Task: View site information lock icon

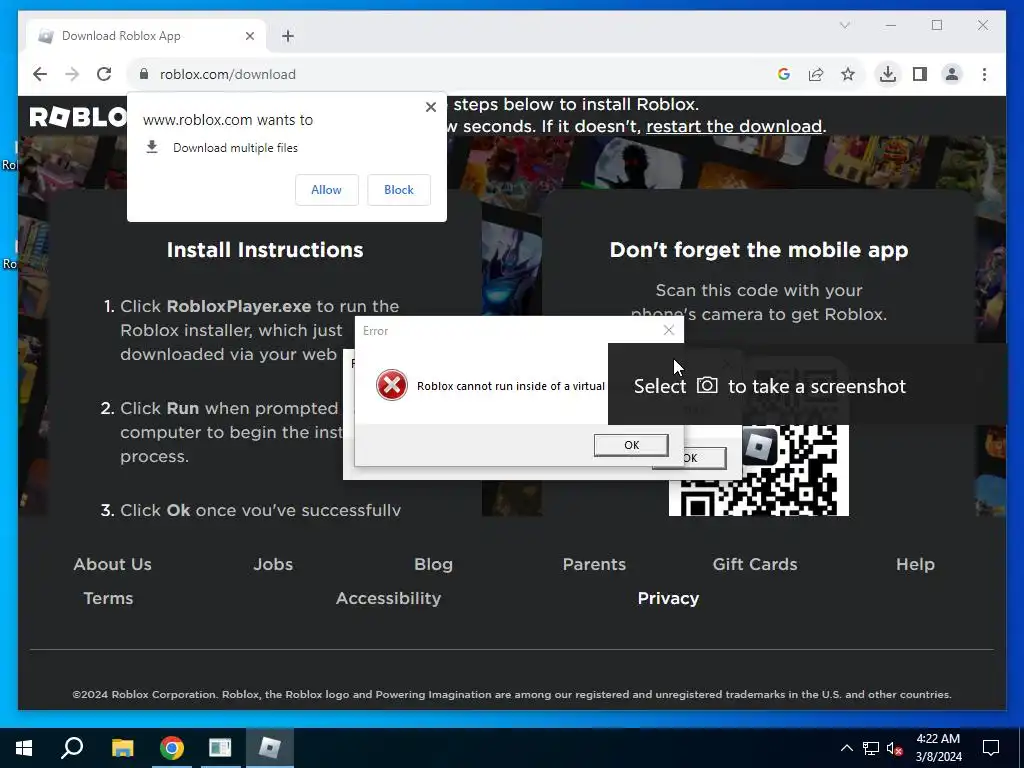Action: [144, 74]
